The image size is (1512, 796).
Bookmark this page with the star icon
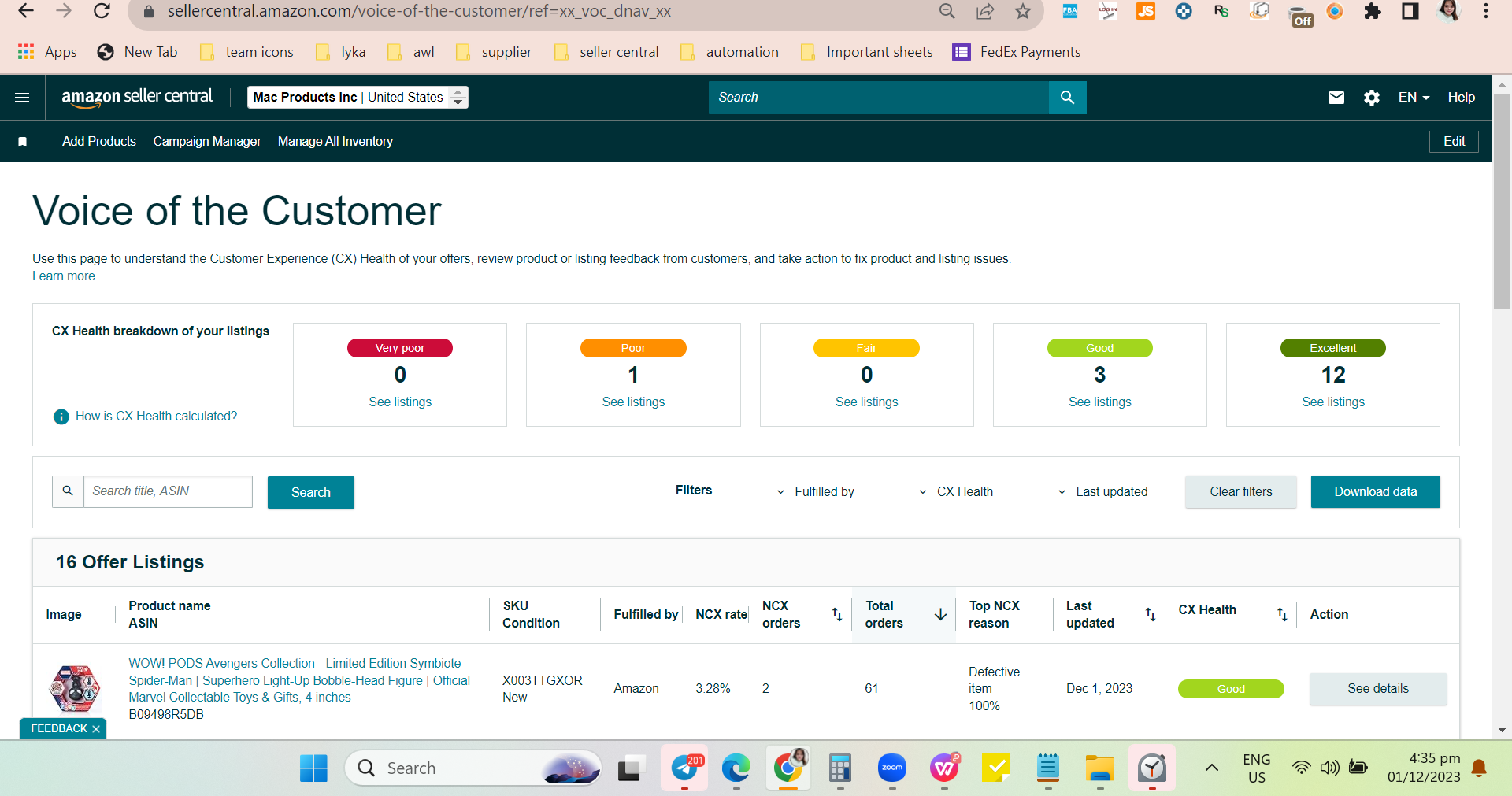(1023, 12)
